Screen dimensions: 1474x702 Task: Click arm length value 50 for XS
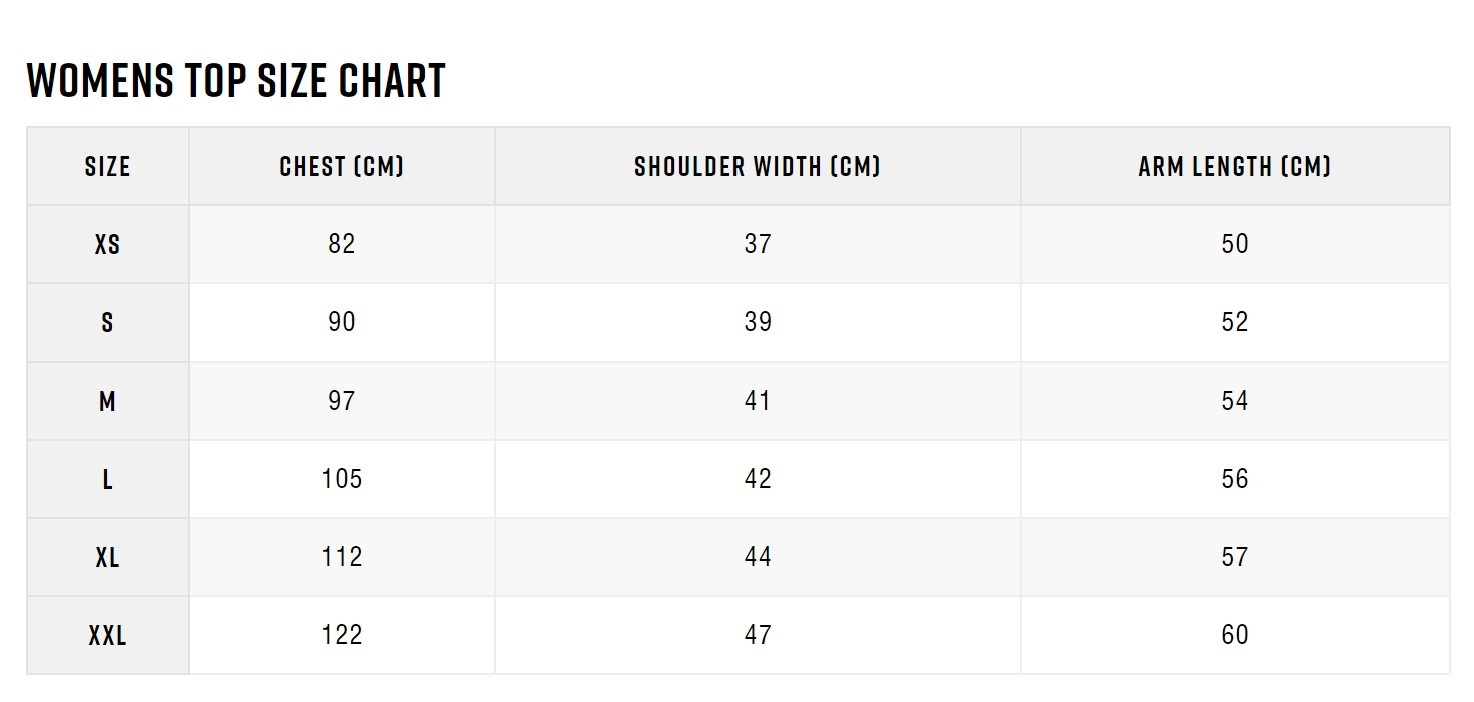pyautogui.click(x=1235, y=244)
